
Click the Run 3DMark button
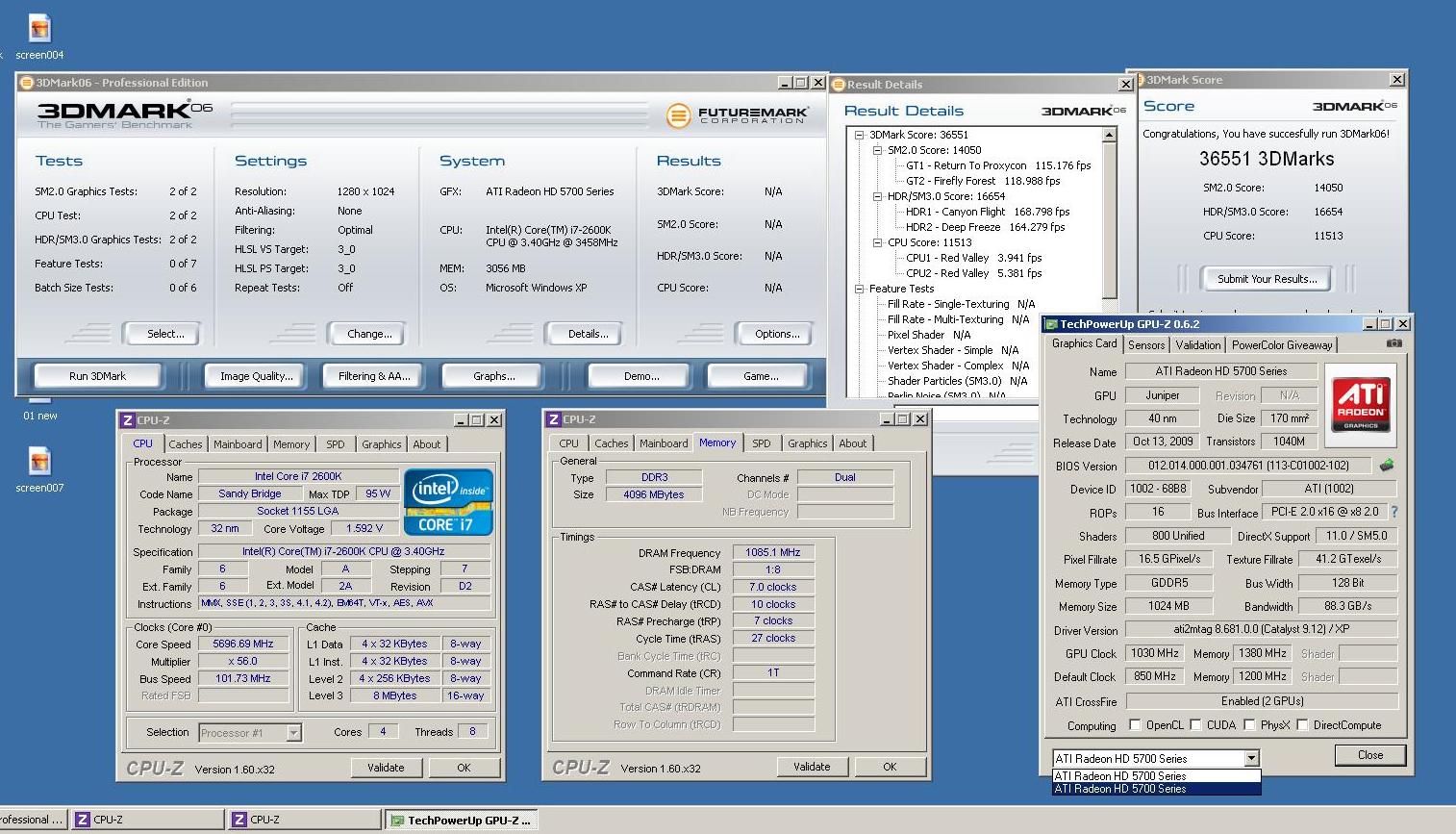click(97, 376)
